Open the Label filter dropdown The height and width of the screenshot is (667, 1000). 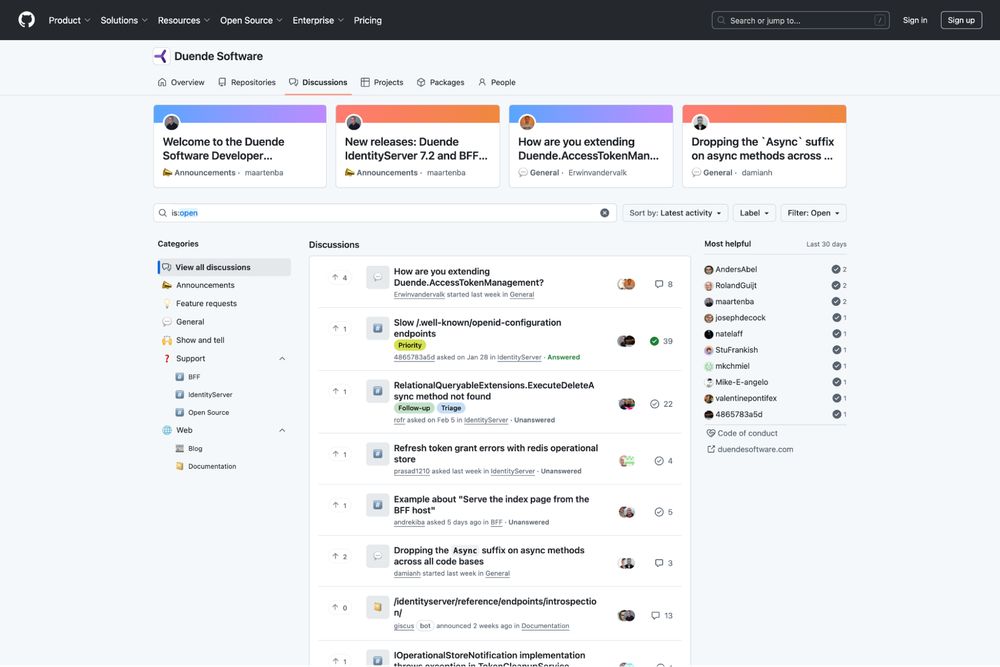click(x=754, y=213)
